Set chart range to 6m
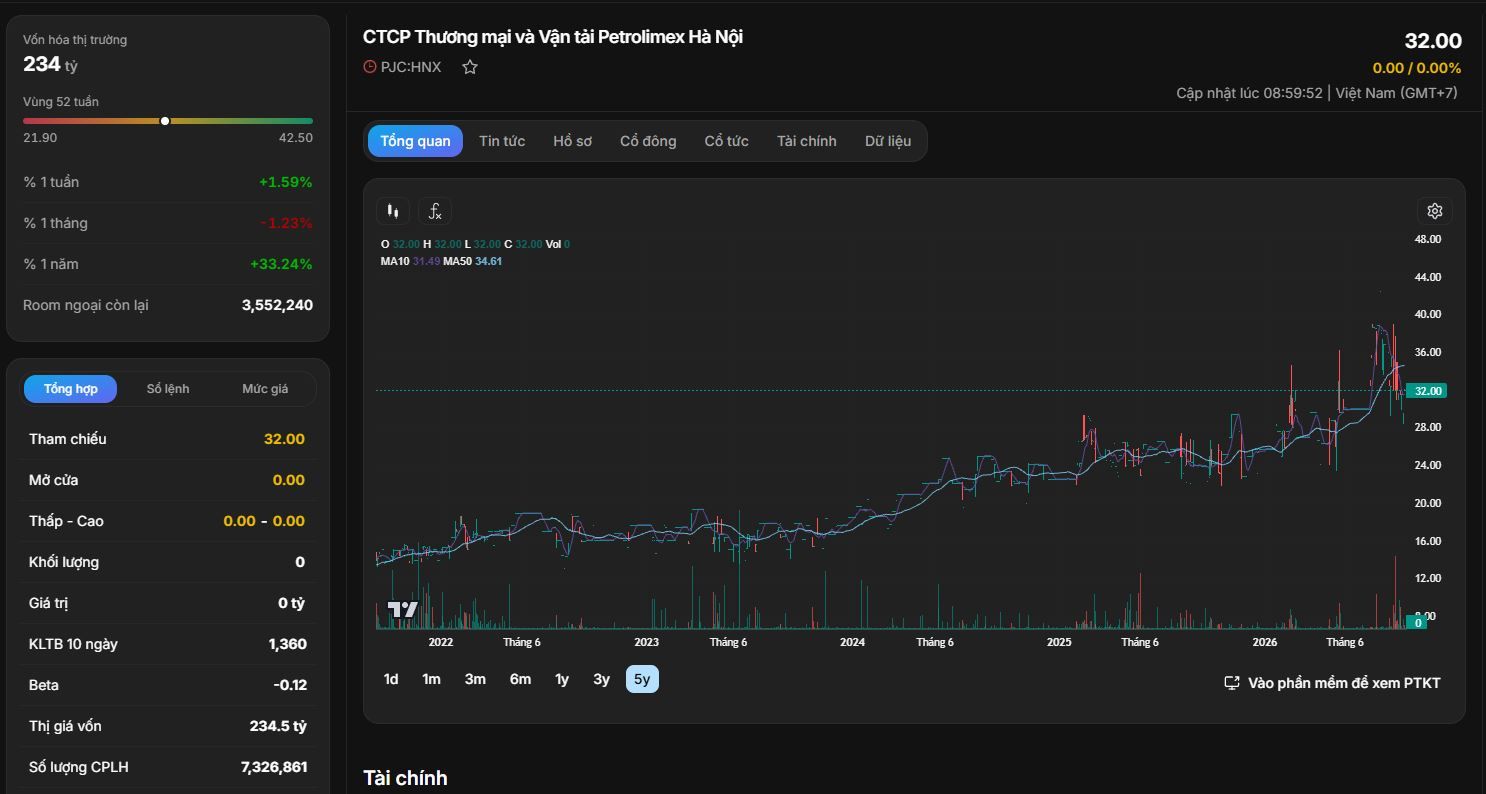The height and width of the screenshot is (794, 1486). (x=520, y=679)
